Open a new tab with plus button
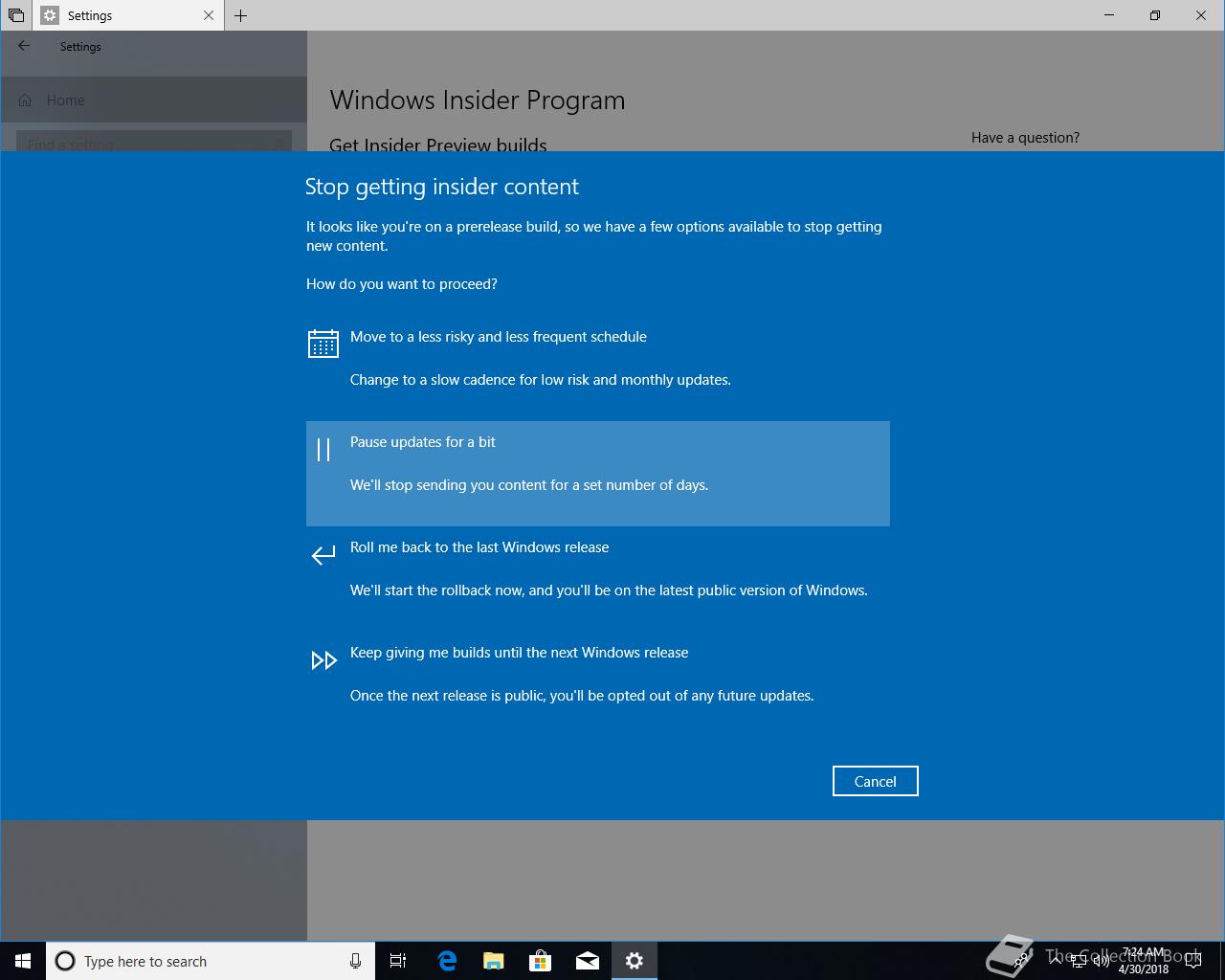 pos(240,15)
